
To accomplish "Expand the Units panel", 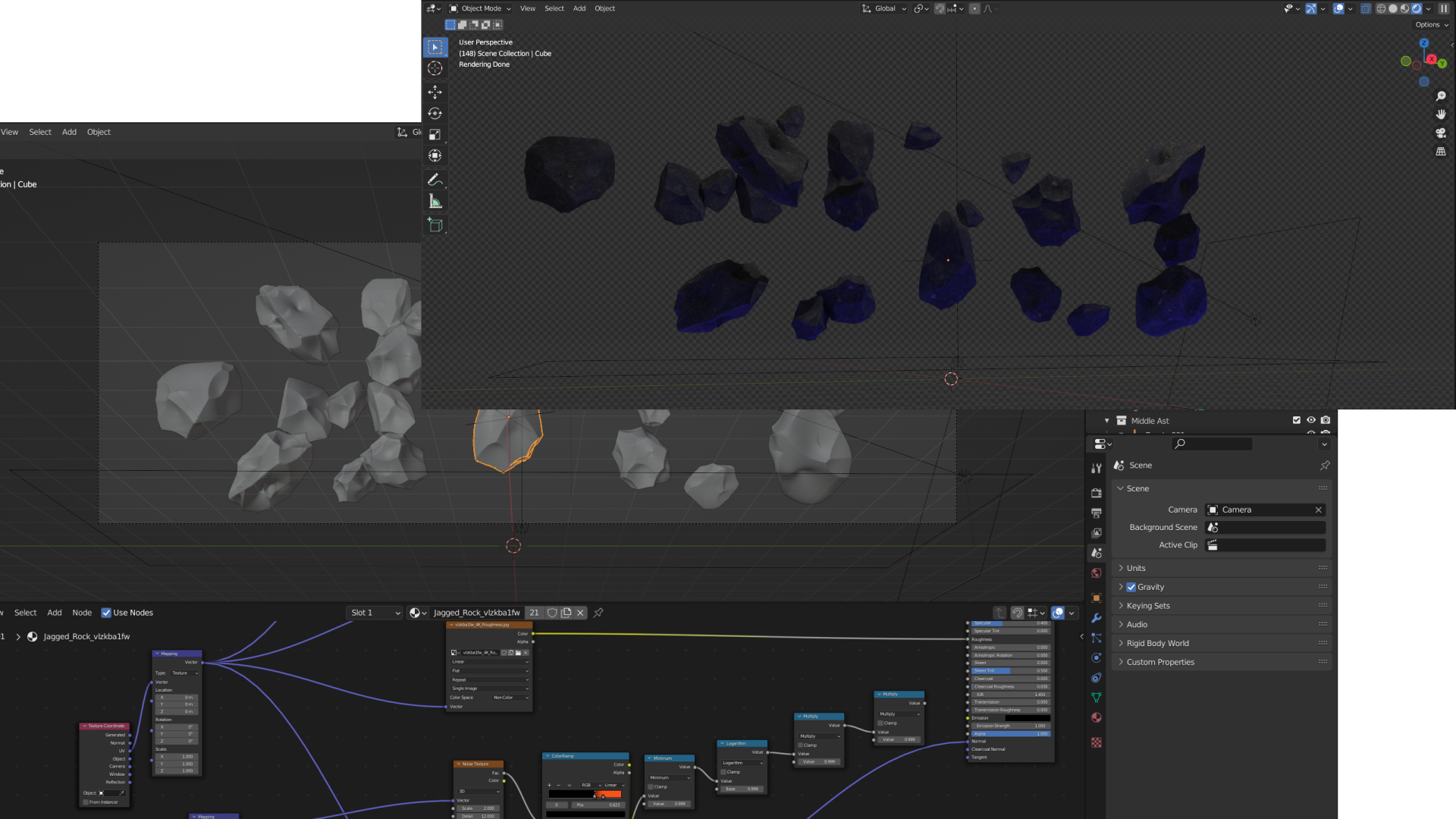I will [1135, 568].
